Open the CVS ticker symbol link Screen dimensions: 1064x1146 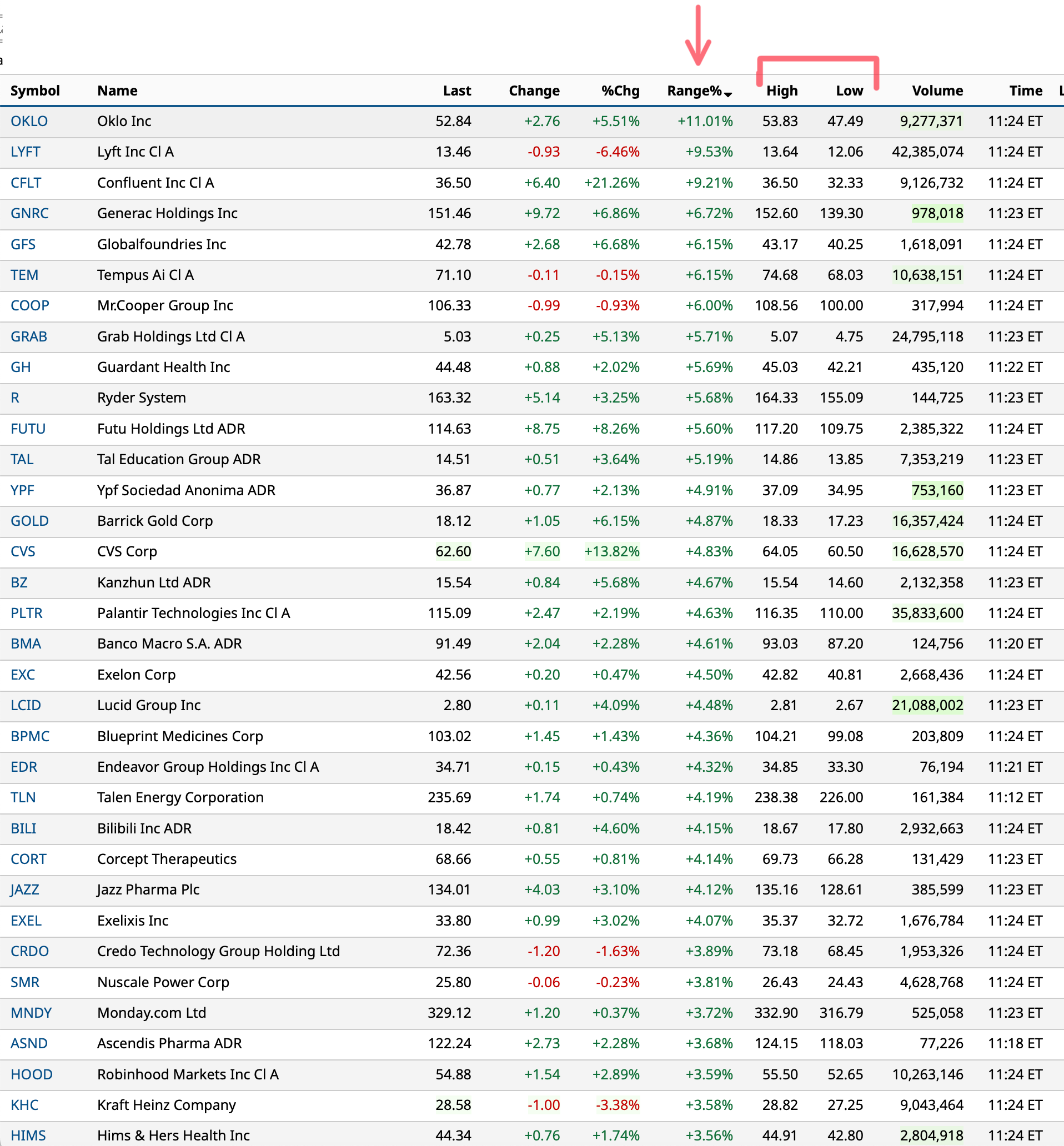point(23,551)
